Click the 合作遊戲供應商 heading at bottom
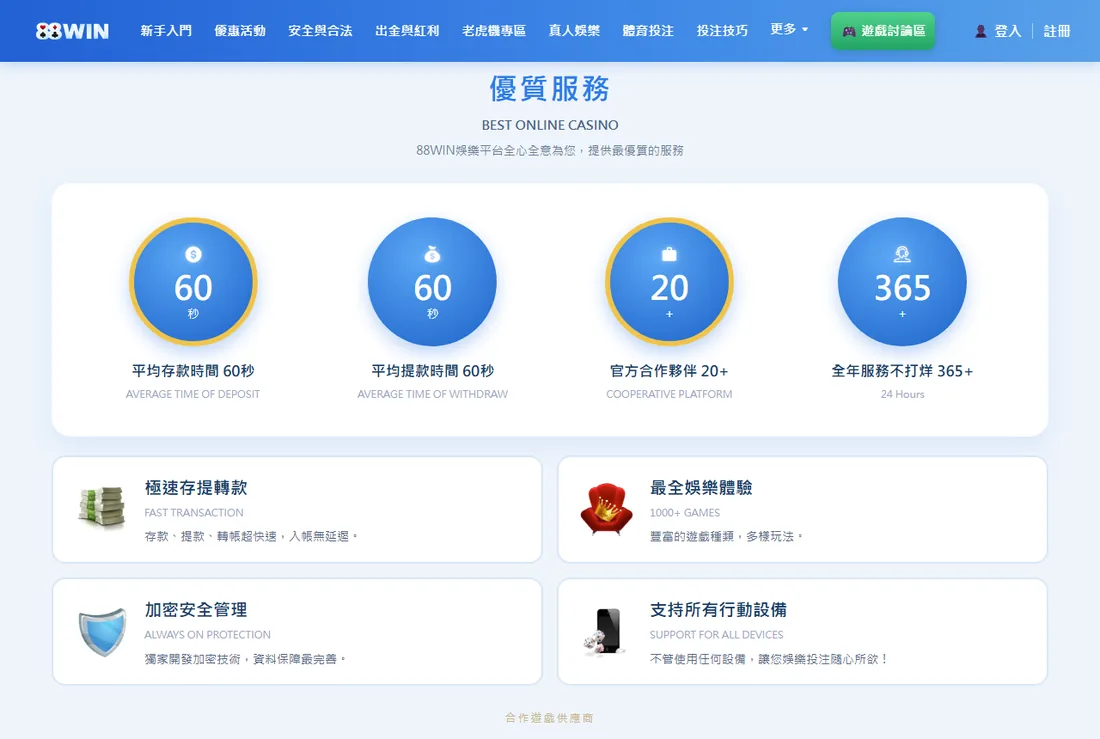The height and width of the screenshot is (739, 1100). coord(549,717)
